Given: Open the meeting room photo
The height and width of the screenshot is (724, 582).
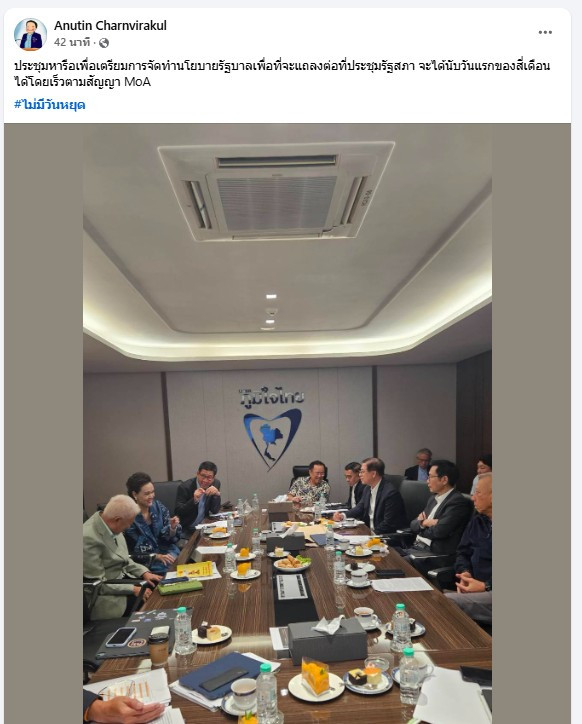Looking at the screenshot, I should coord(287,423).
